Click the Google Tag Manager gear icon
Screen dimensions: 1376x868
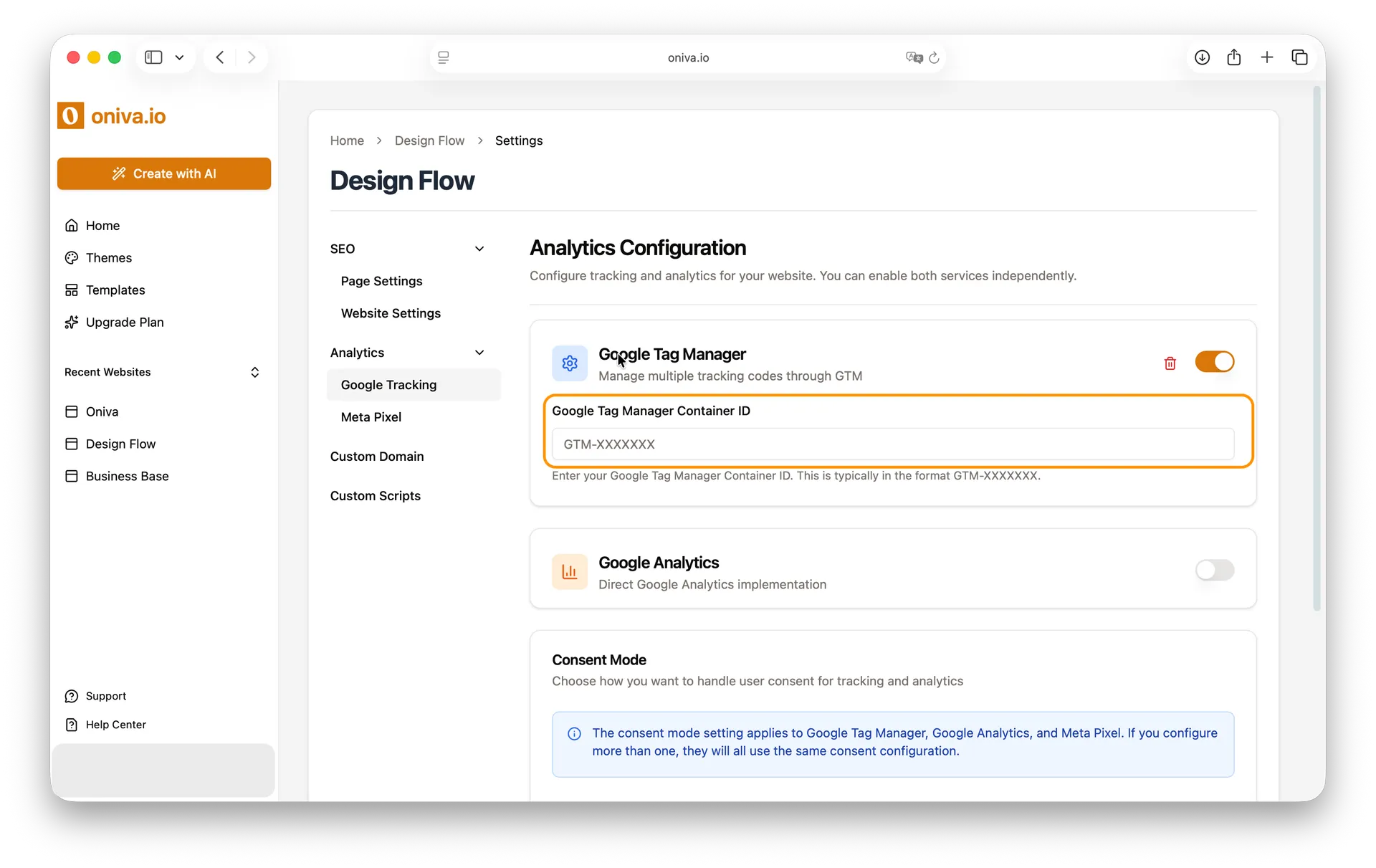[569, 363]
